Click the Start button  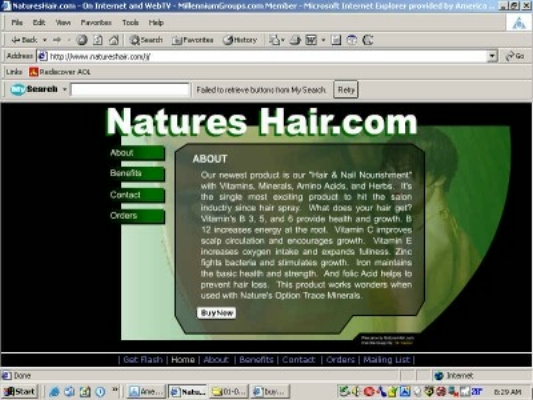pos(20,392)
